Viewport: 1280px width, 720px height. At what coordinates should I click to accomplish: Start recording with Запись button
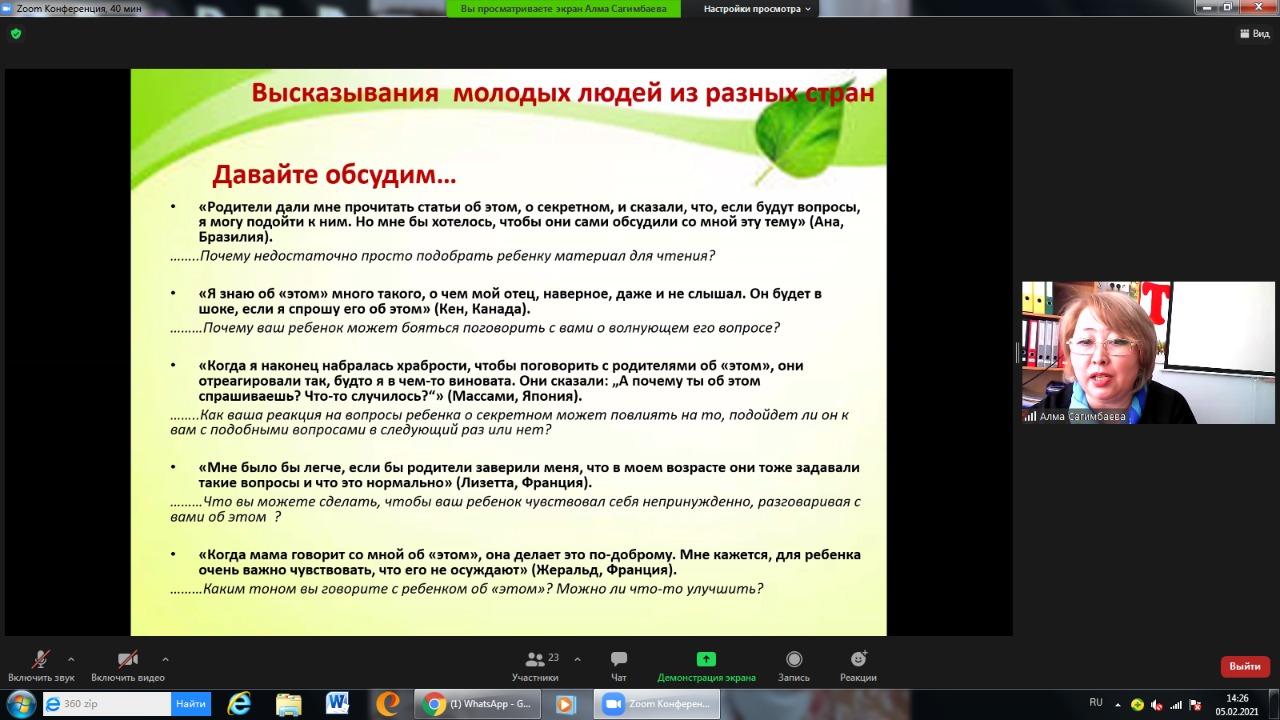click(793, 664)
